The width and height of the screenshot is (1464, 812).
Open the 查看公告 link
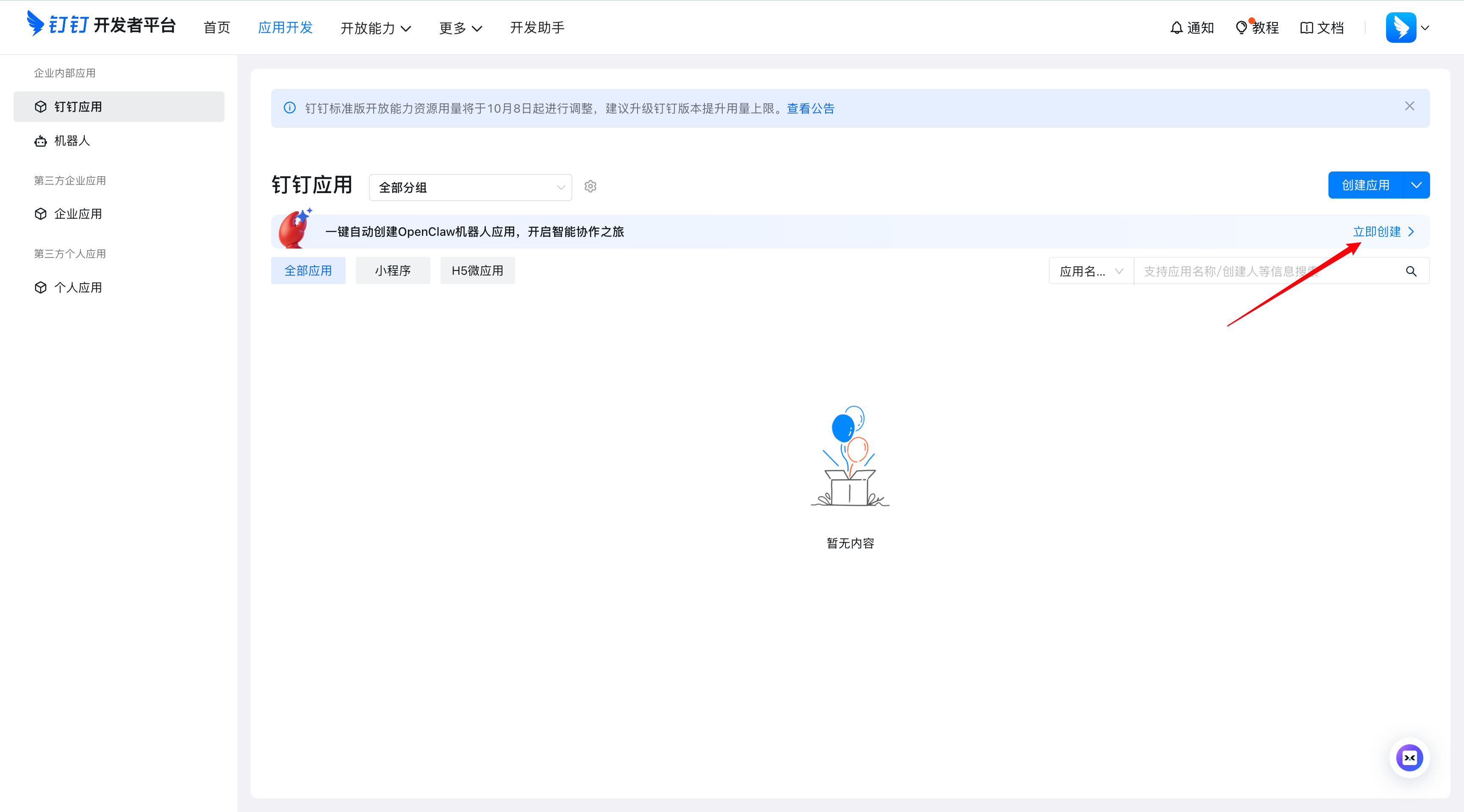click(810, 108)
